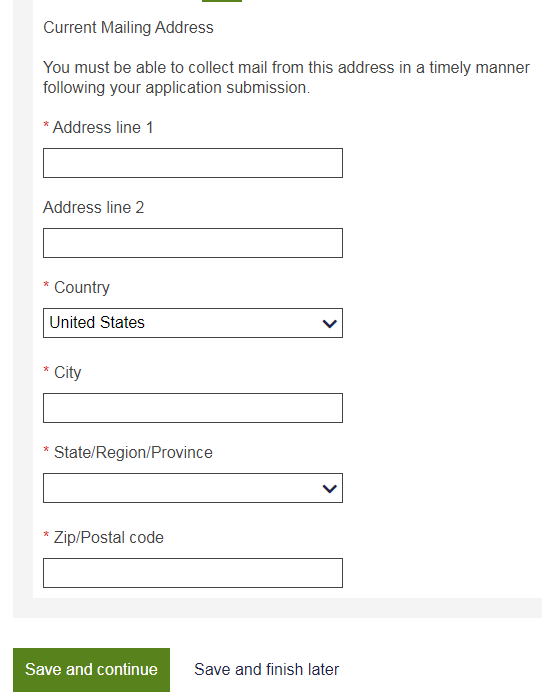Click the Zip/Postal code input field
The image size is (542, 699).
(x=193, y=573)
